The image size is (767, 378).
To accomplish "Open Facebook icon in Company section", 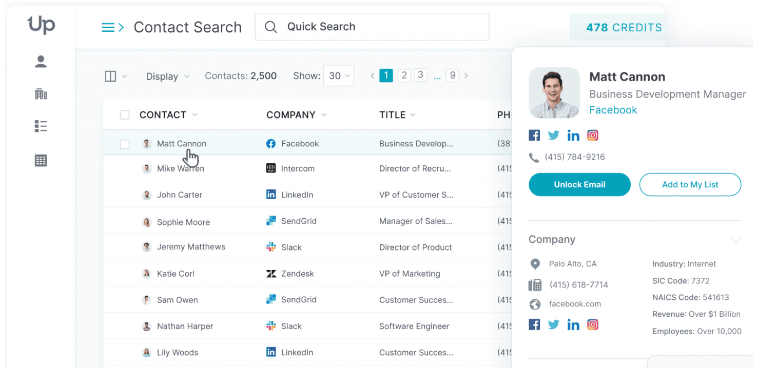I will (535, 324).
